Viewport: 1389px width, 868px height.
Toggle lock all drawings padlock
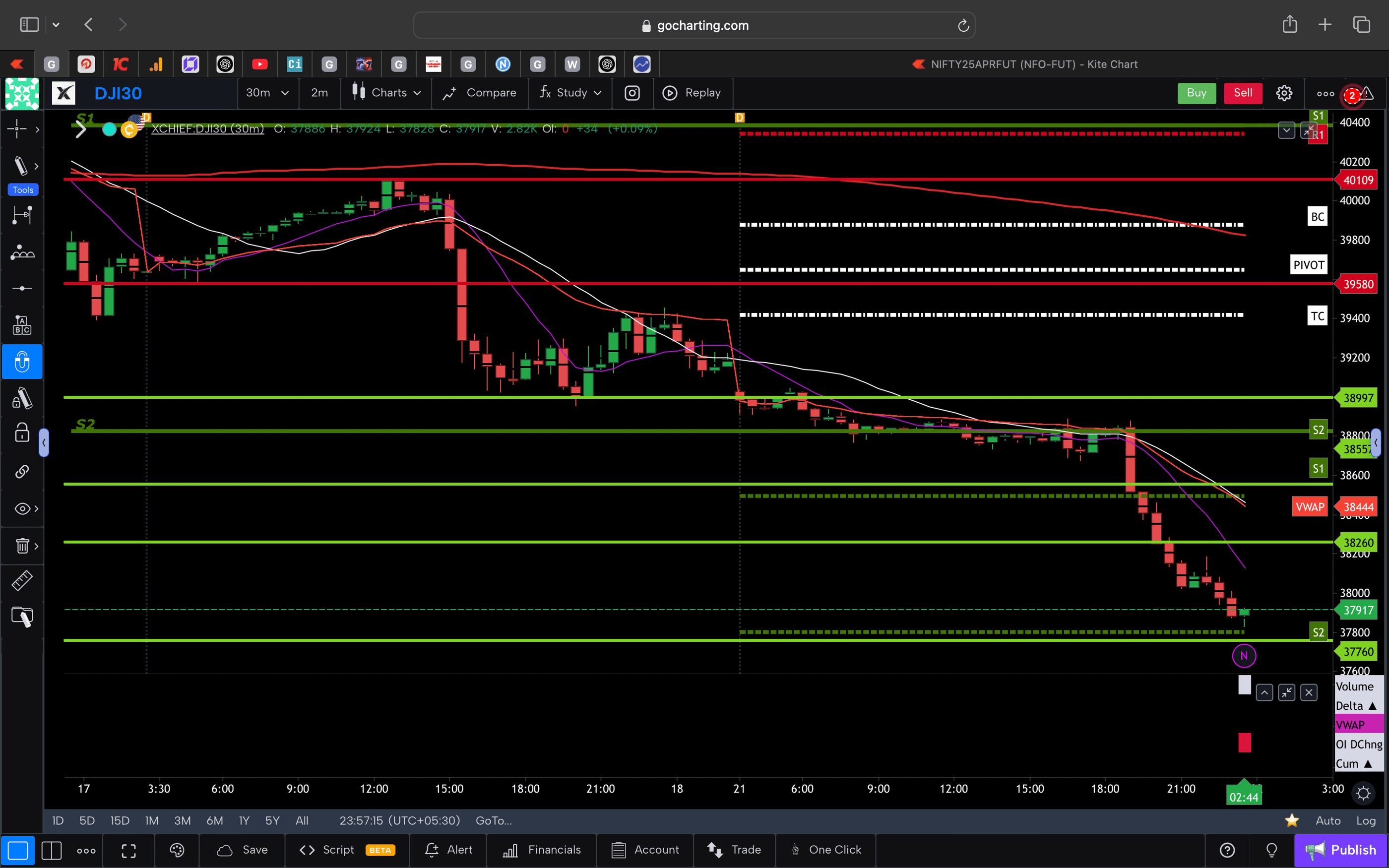point(22,433)
